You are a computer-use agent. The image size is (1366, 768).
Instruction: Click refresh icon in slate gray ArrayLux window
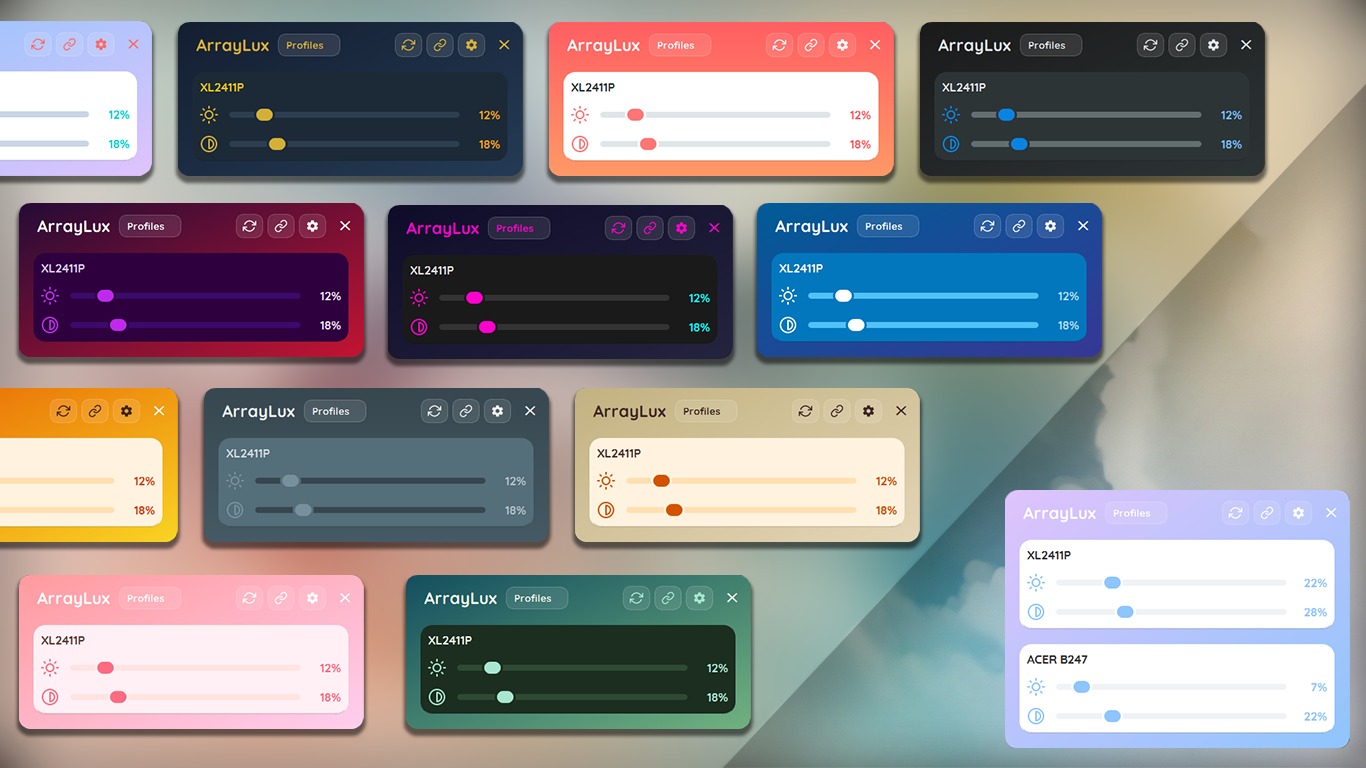coord(434,411)
